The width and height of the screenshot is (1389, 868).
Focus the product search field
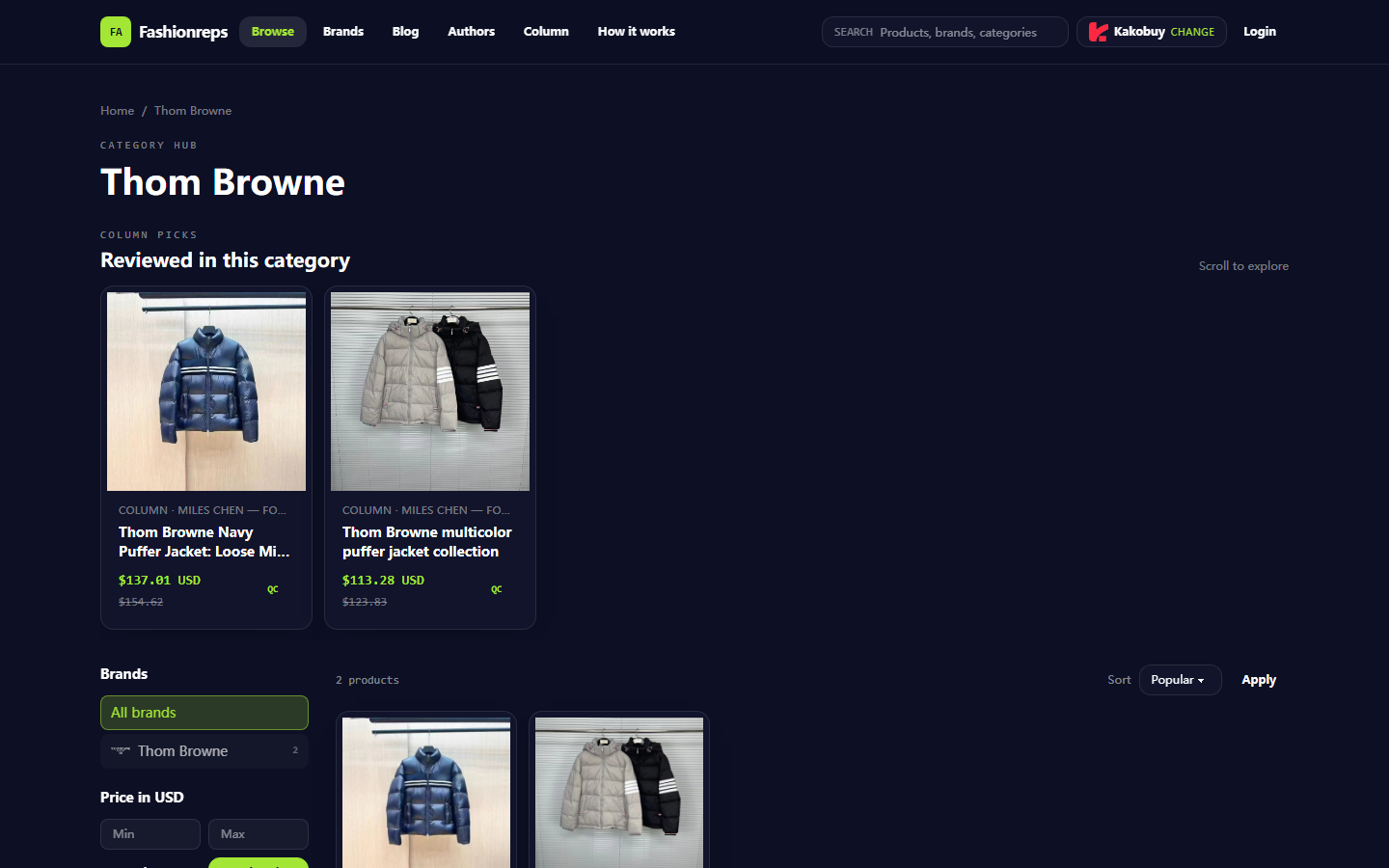click(945, 32)
